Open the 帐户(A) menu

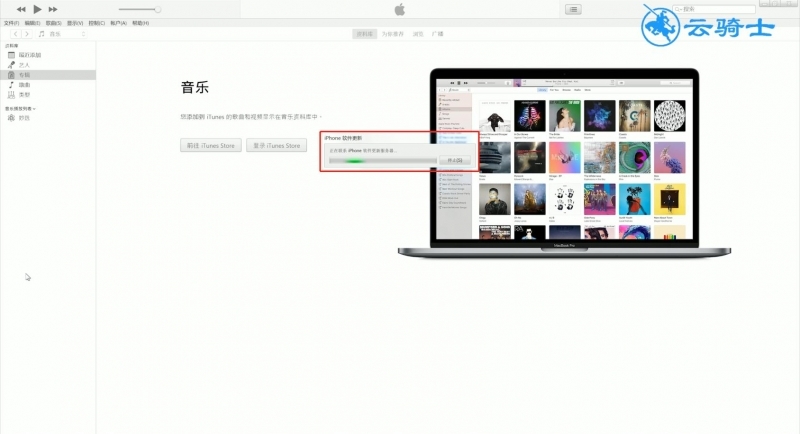pos(118,23)
